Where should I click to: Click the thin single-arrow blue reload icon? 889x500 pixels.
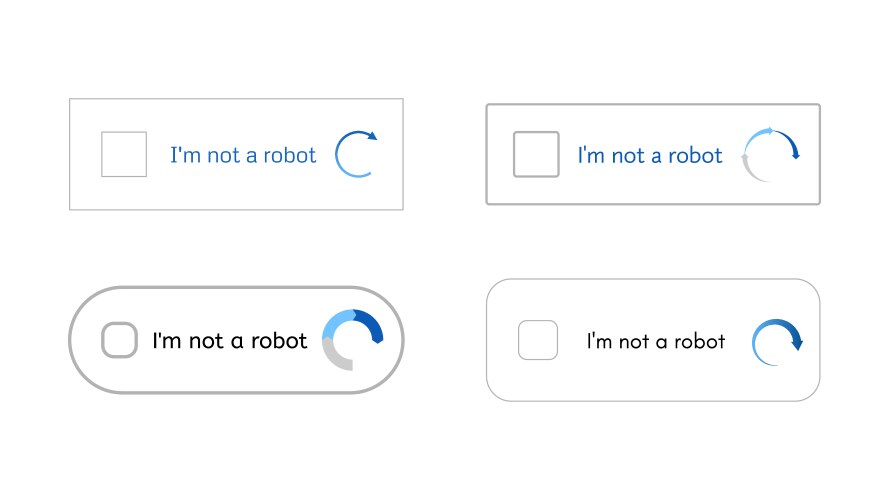pos(355,155)
